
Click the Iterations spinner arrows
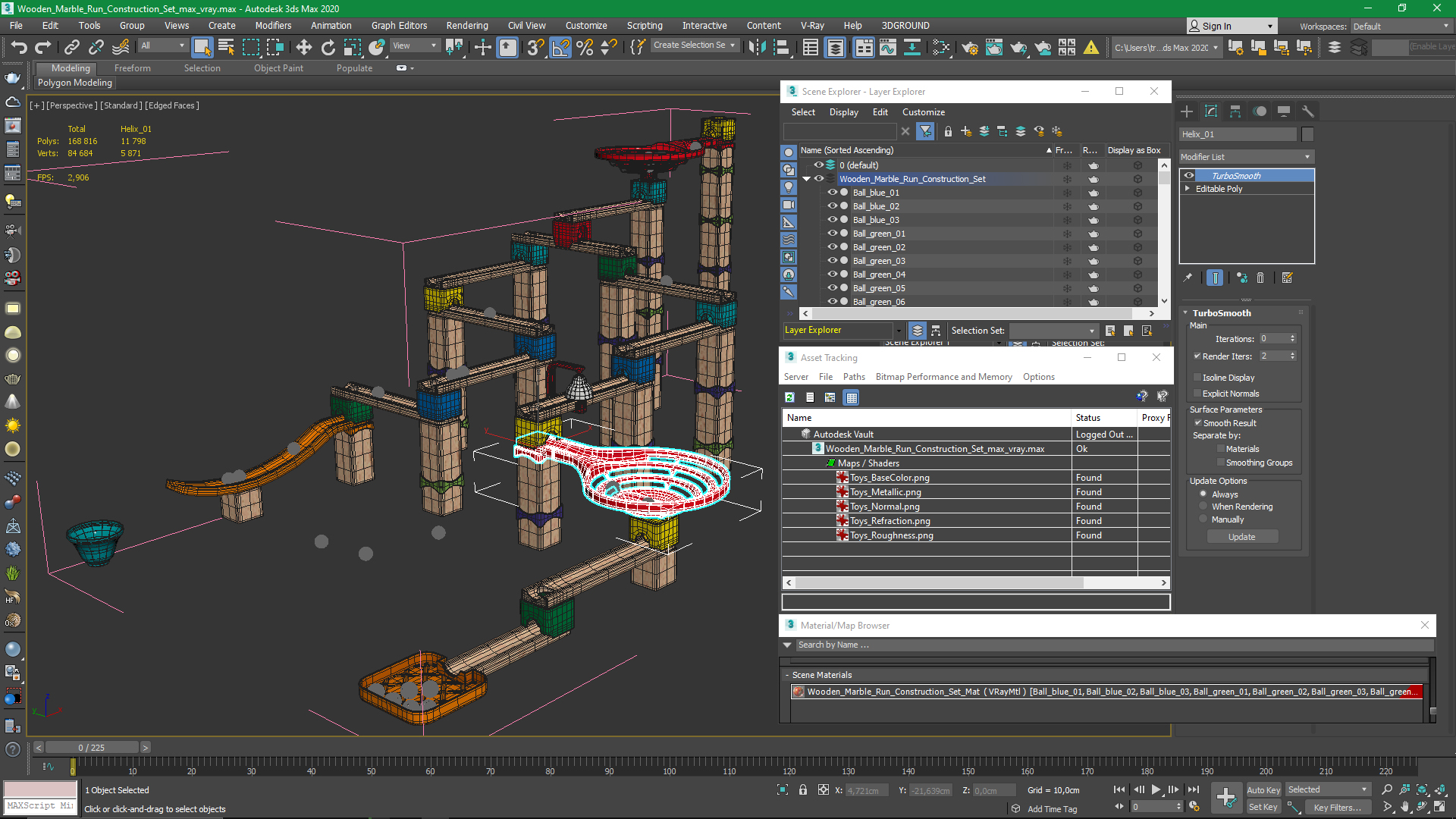[1293, 339]
